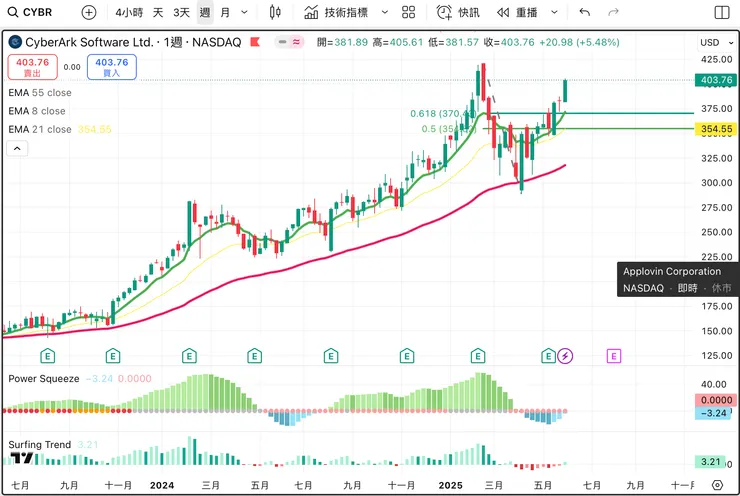This screenshot has height=496, width=740.
Task: Open the CYBR symbol search
Action: [30, 12]
